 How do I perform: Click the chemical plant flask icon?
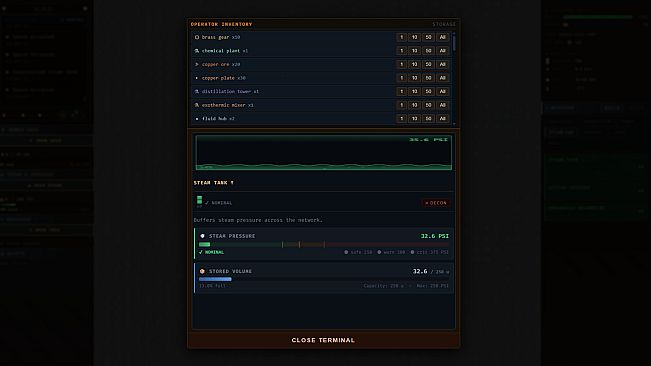197,51
